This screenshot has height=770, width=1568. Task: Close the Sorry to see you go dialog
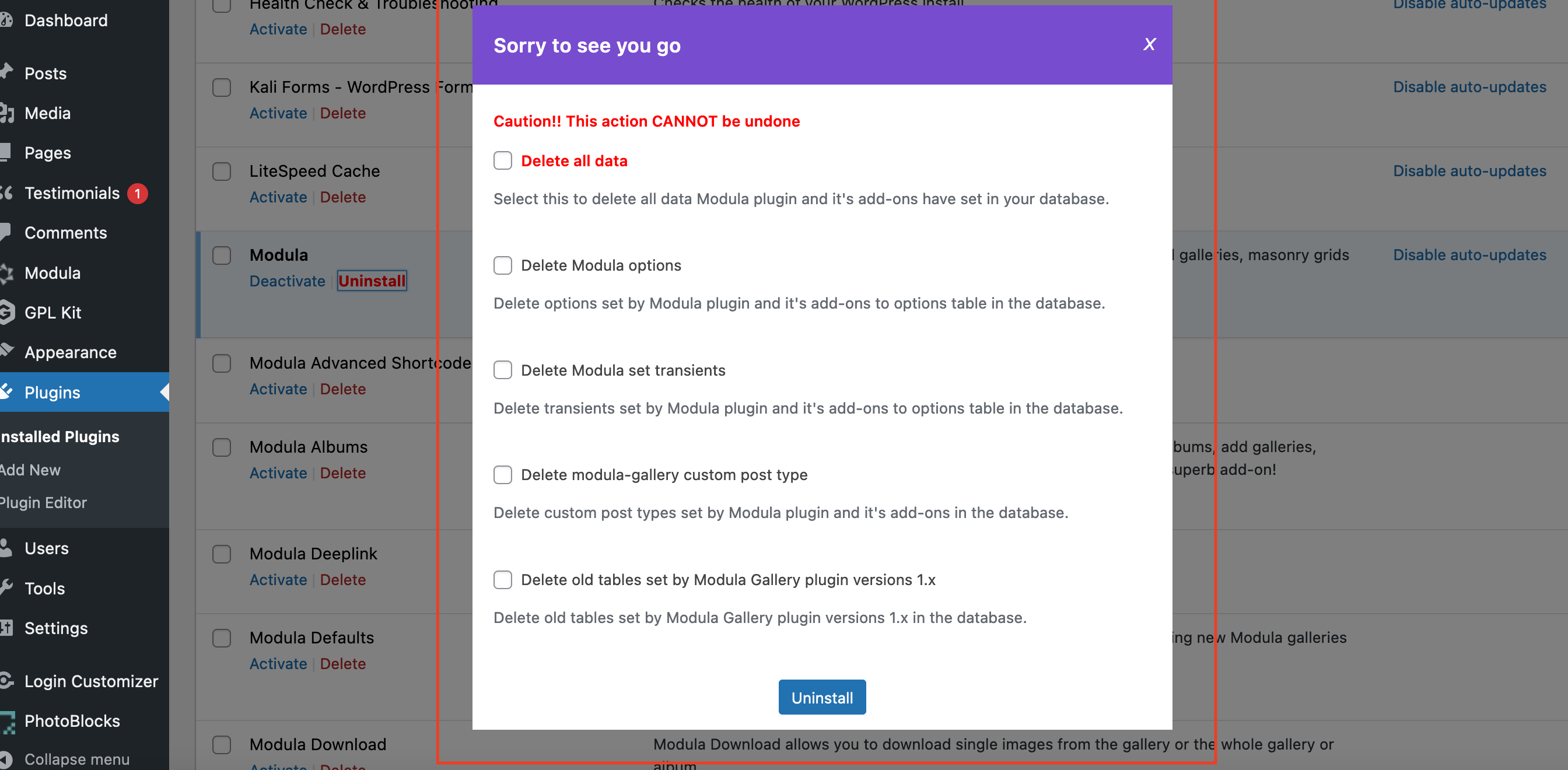click(1149, 44)
